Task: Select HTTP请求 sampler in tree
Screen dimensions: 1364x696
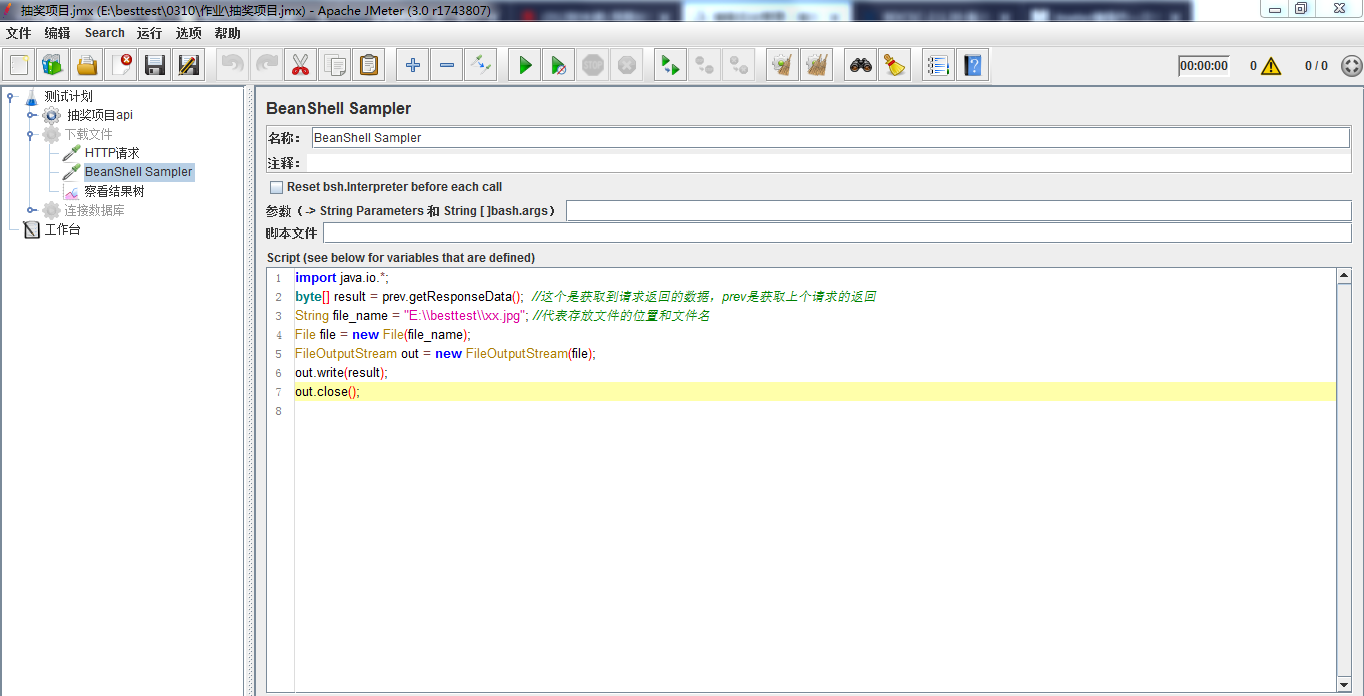Action: pyautogui.click(x=112, y=153)
